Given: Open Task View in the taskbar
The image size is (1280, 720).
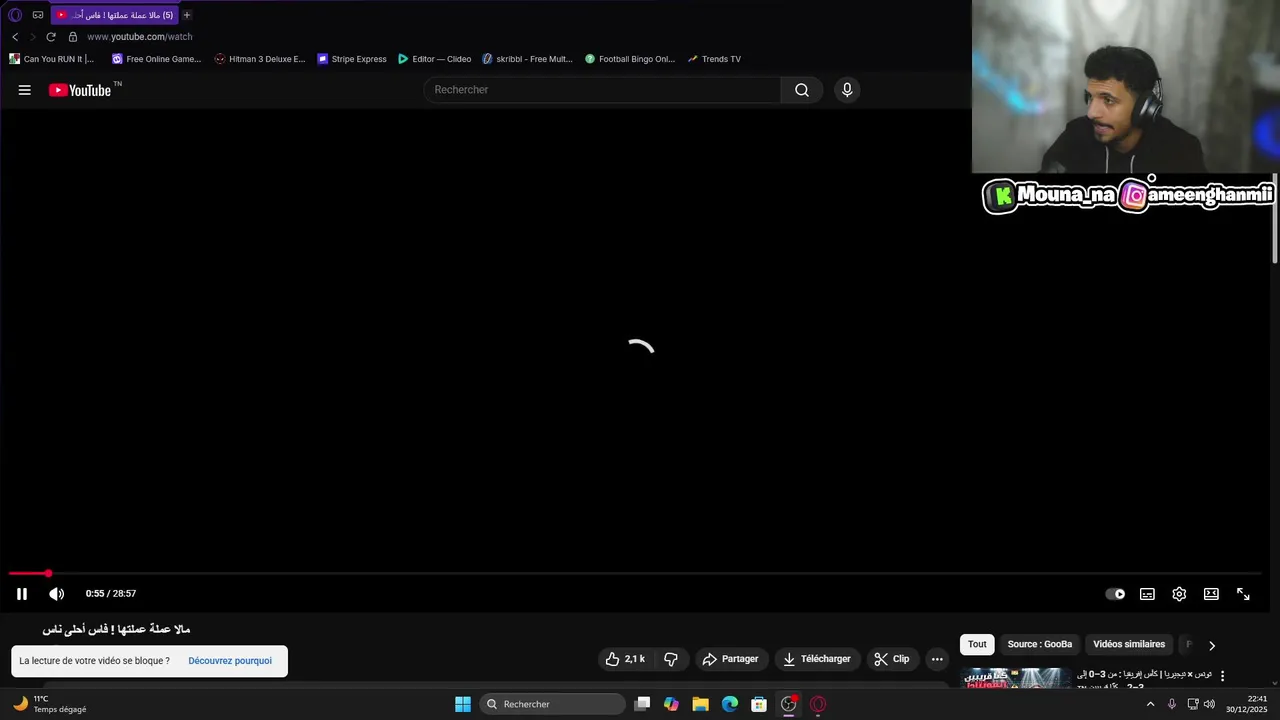Looking at the screenshot, I should (642, 704).
